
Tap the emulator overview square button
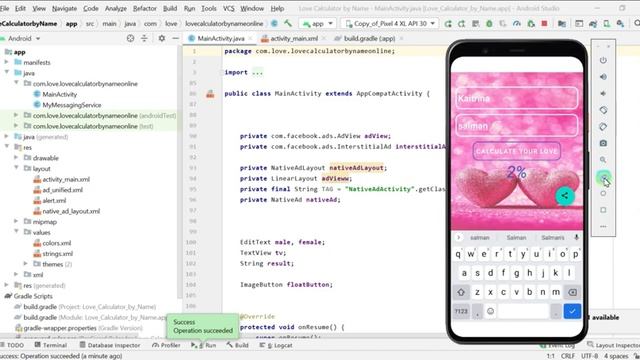(x=603, y=210)
